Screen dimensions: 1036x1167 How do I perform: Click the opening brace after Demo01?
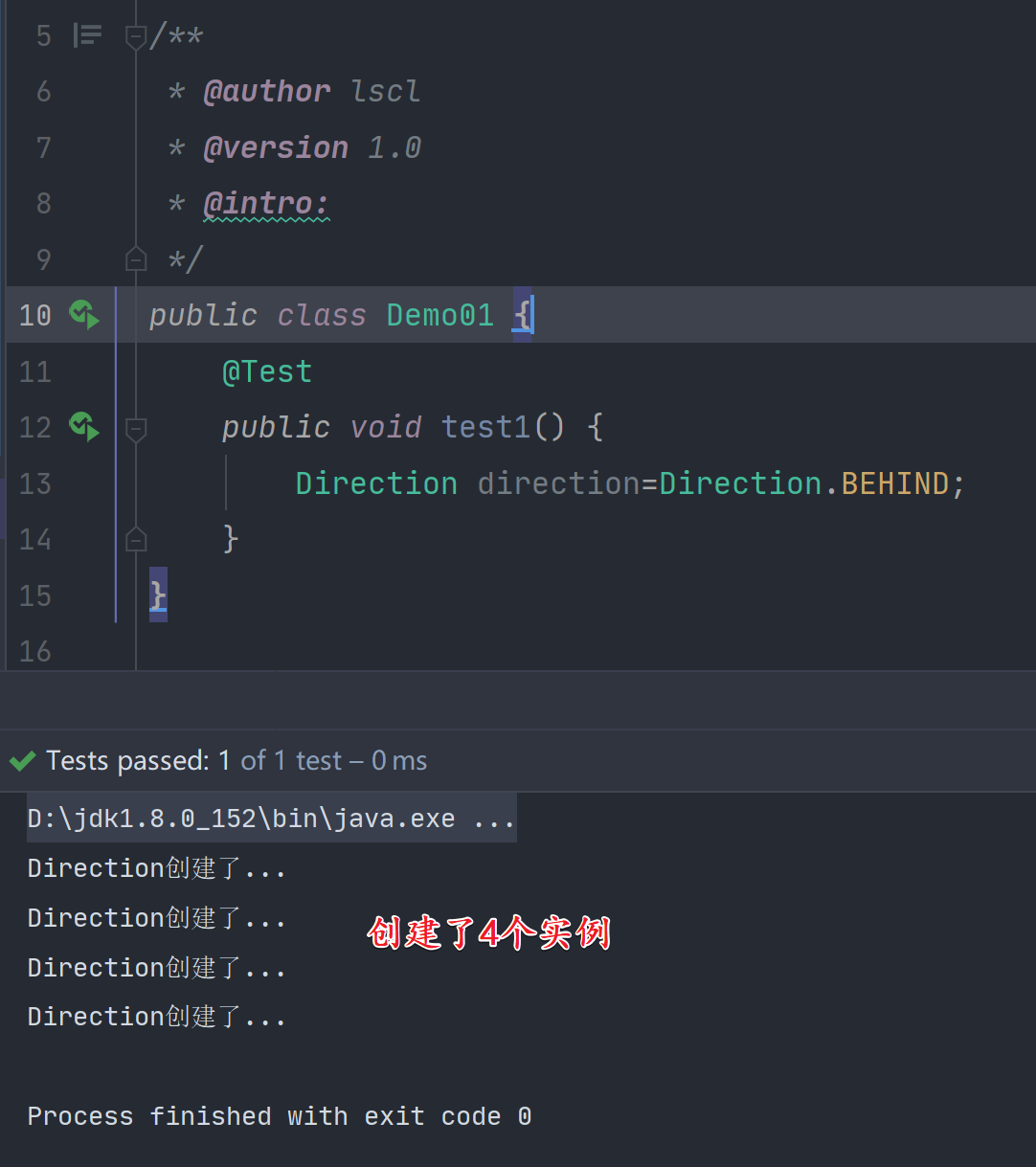point(522,315)
